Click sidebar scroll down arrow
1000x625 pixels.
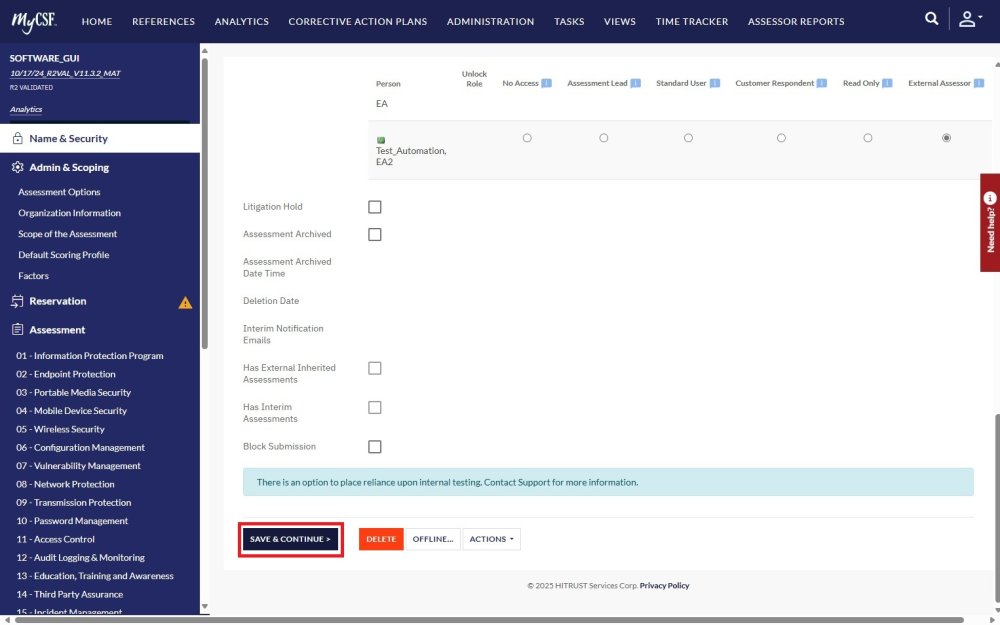pos(204,607)
